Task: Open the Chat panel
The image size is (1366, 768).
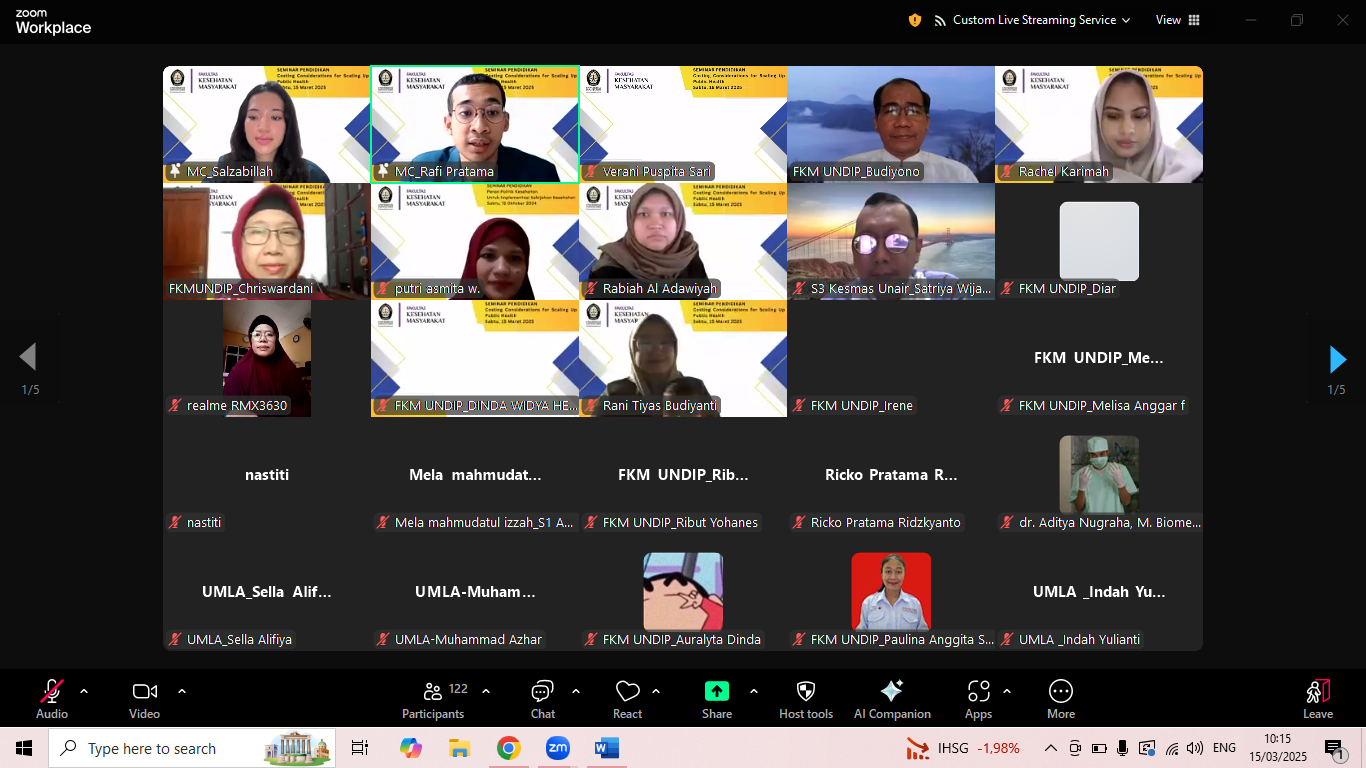Action: coord(542,692)
